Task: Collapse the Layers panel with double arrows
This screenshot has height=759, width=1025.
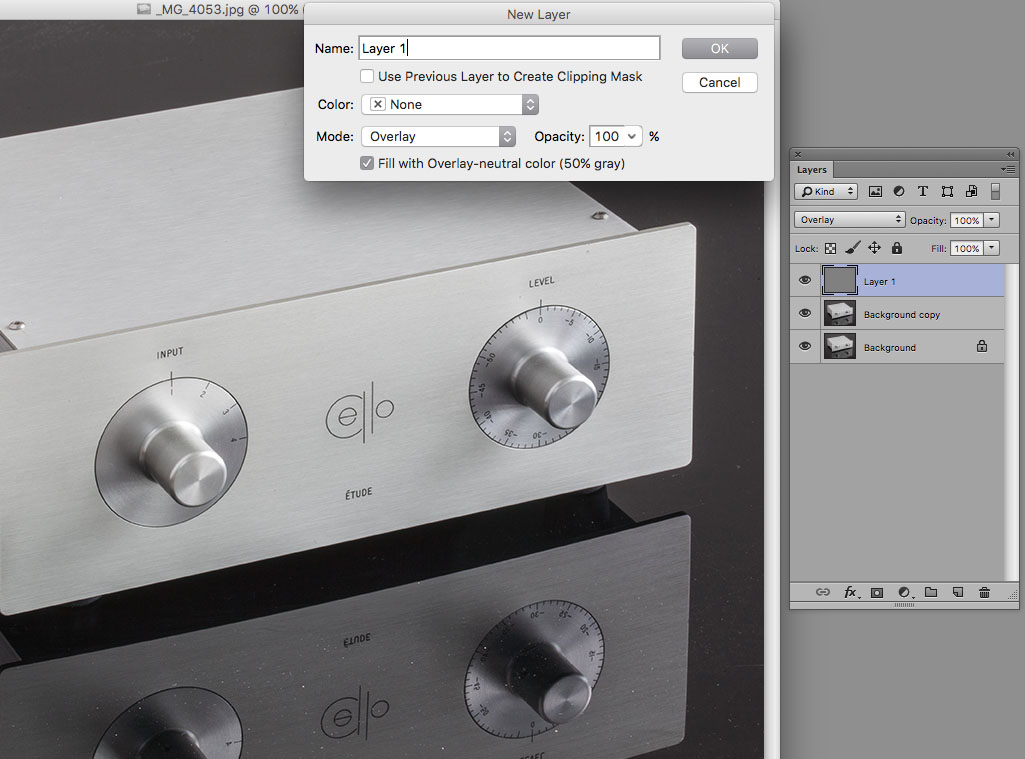Action: tap(1011, 154)
